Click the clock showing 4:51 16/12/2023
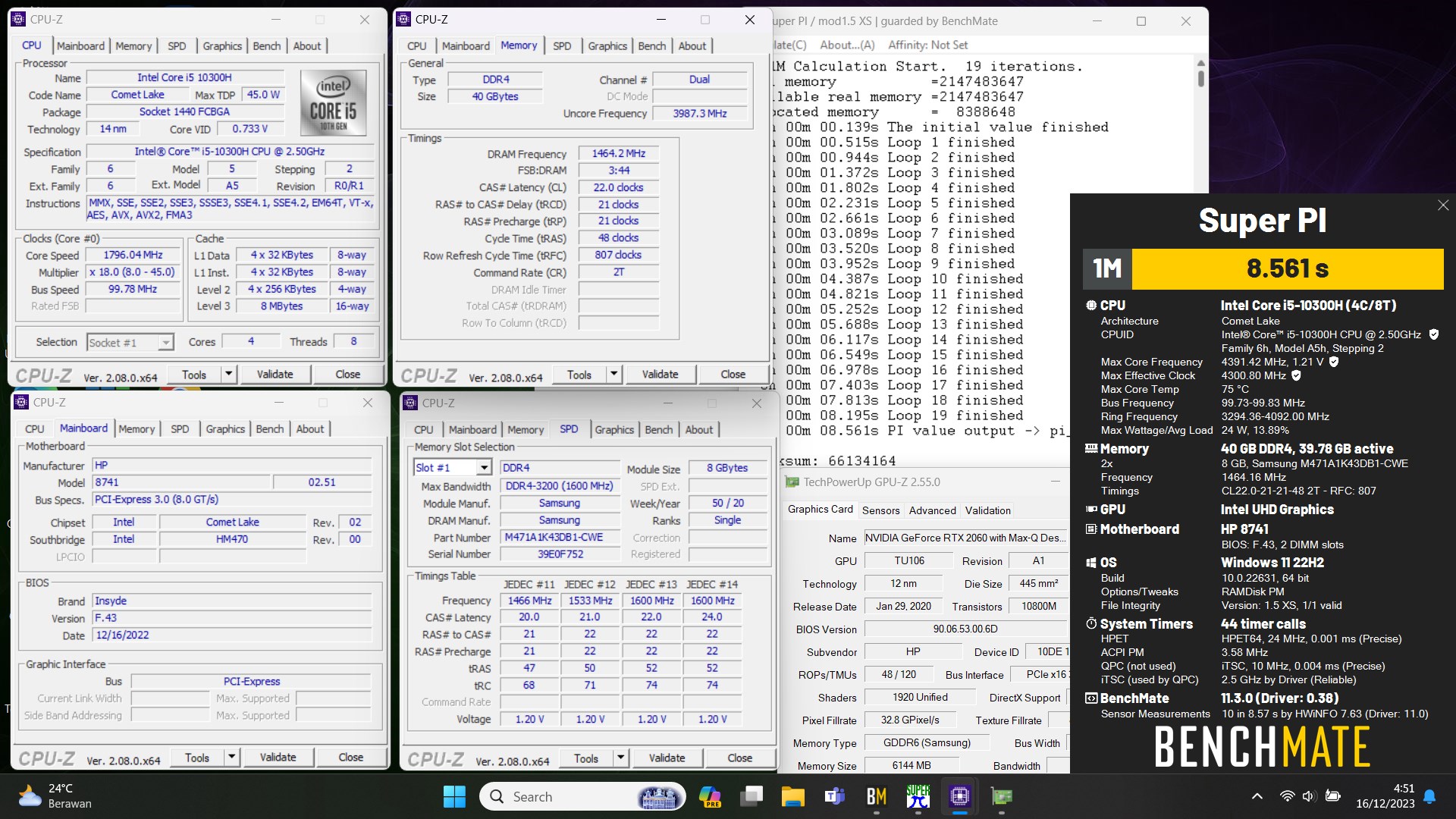The height and width of the screenshot is (819, 1456). pyautogui.click(x=1385, y=796)
